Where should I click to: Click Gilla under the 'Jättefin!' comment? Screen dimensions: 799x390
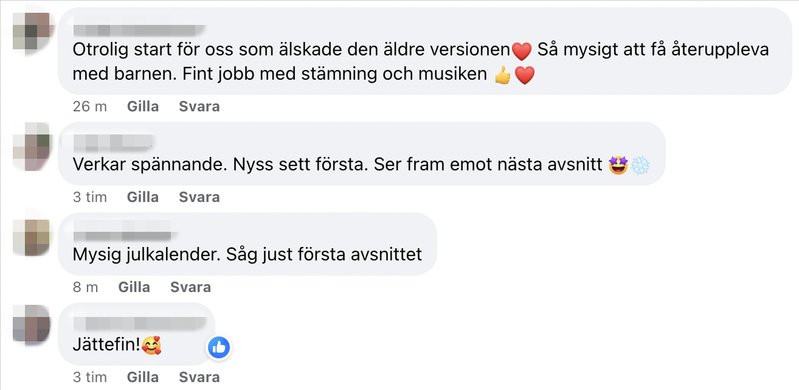click(143, 377)
